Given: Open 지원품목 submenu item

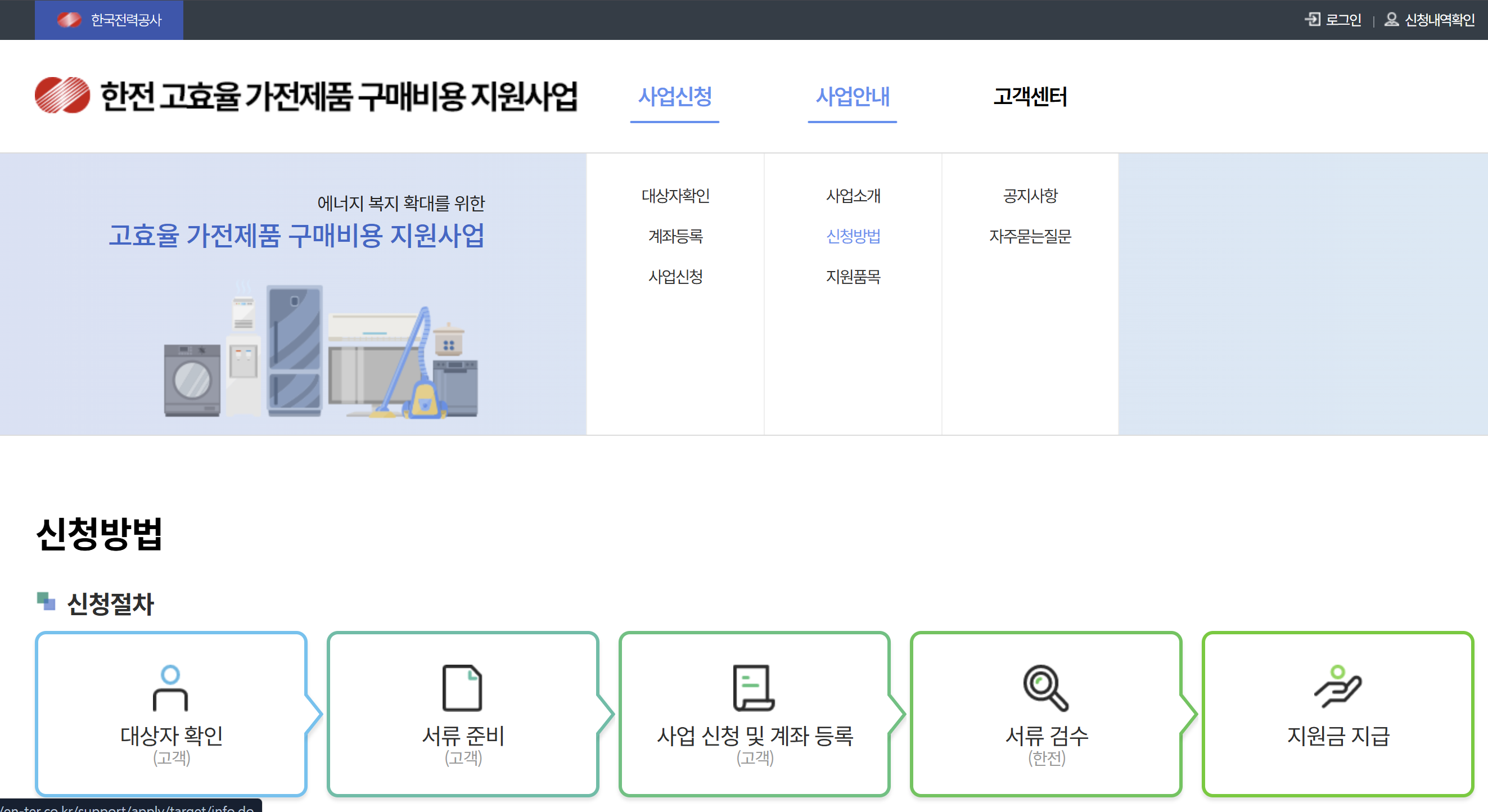Looking at the screenshot, I should (853, 277).
